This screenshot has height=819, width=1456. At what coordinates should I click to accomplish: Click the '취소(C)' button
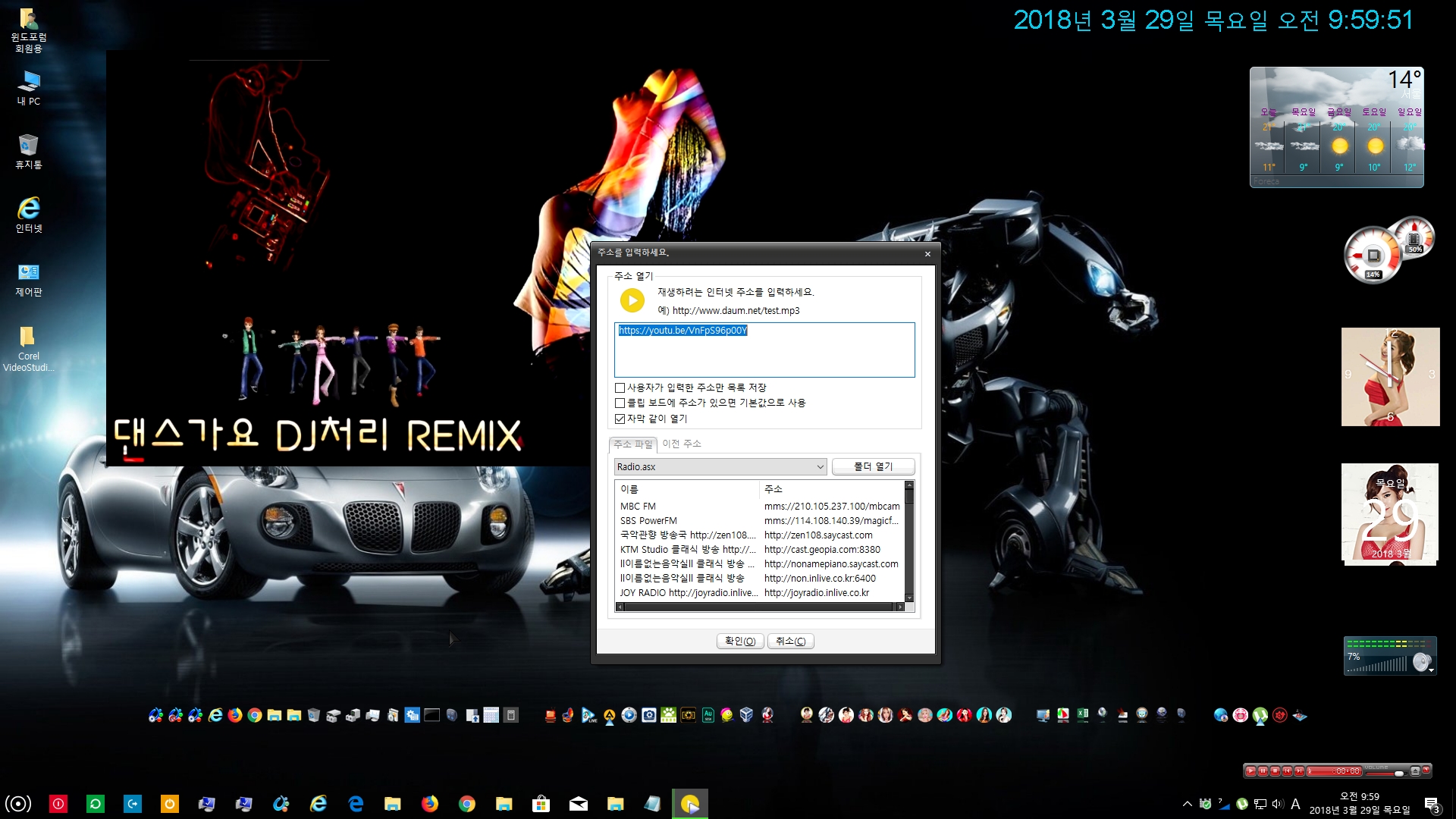(x=791, y=642)
